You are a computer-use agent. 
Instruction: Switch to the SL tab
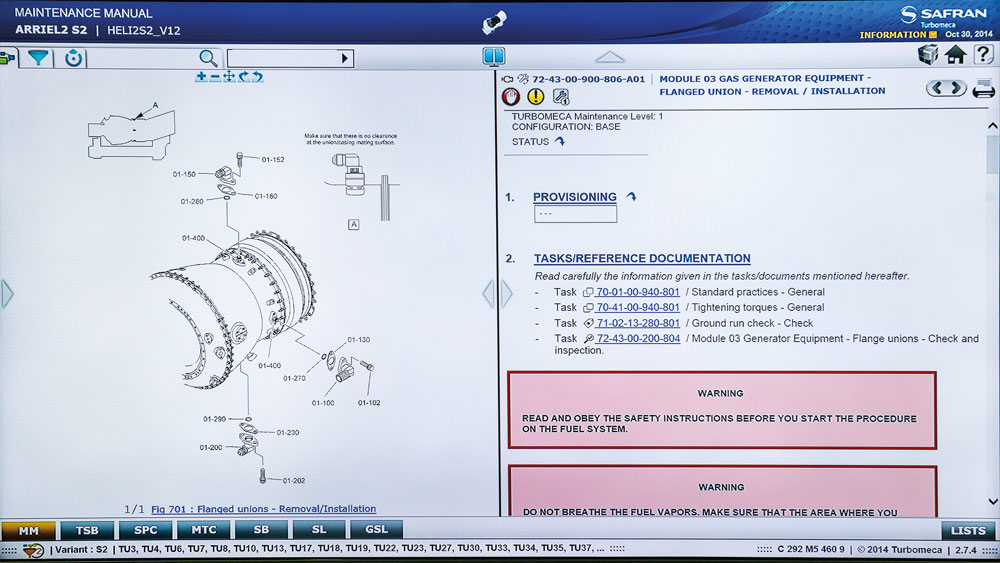[x=319, y=530]
